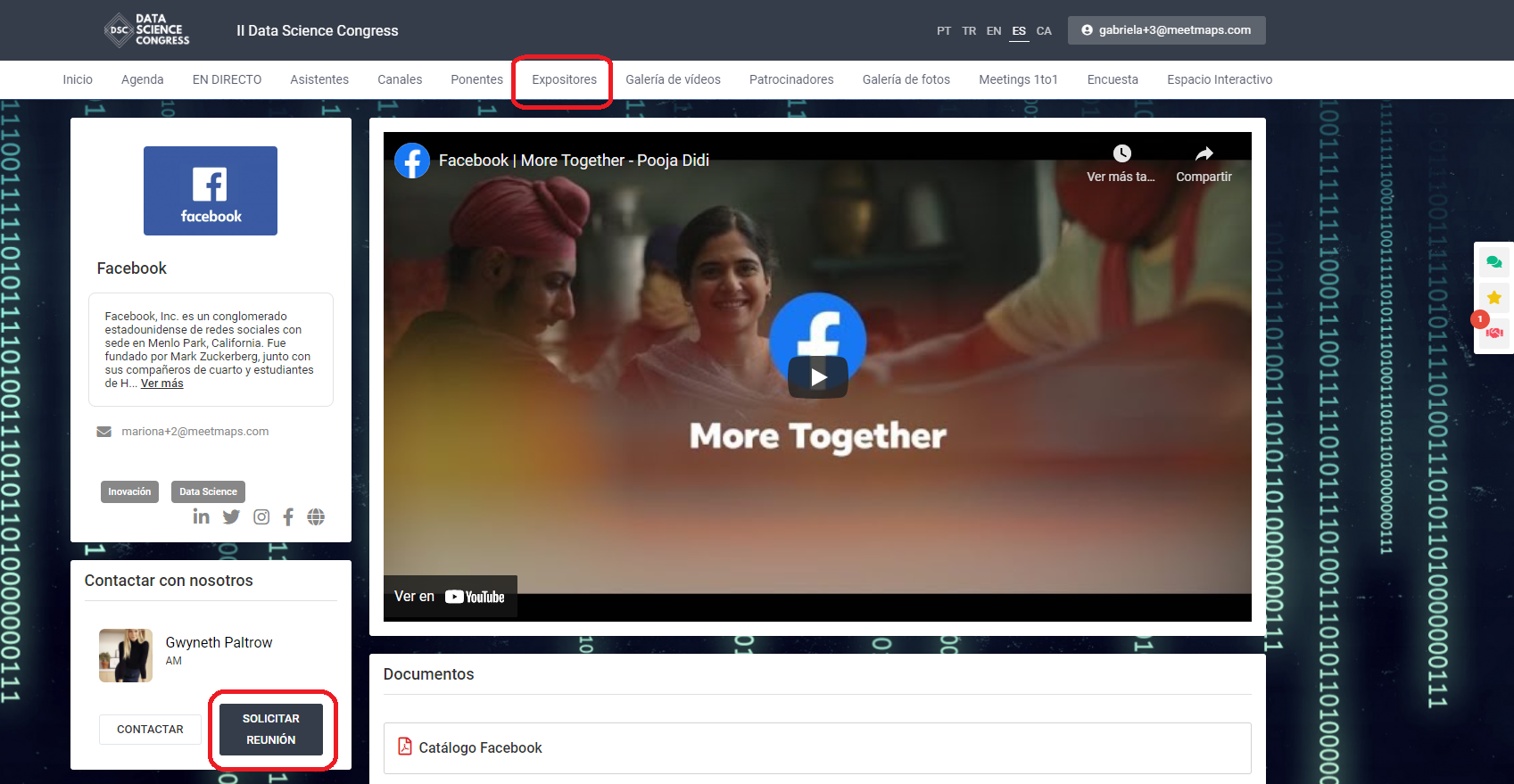Play the More Together video
Viewport: 1514px width, 784px height.
tap(817, 377)
